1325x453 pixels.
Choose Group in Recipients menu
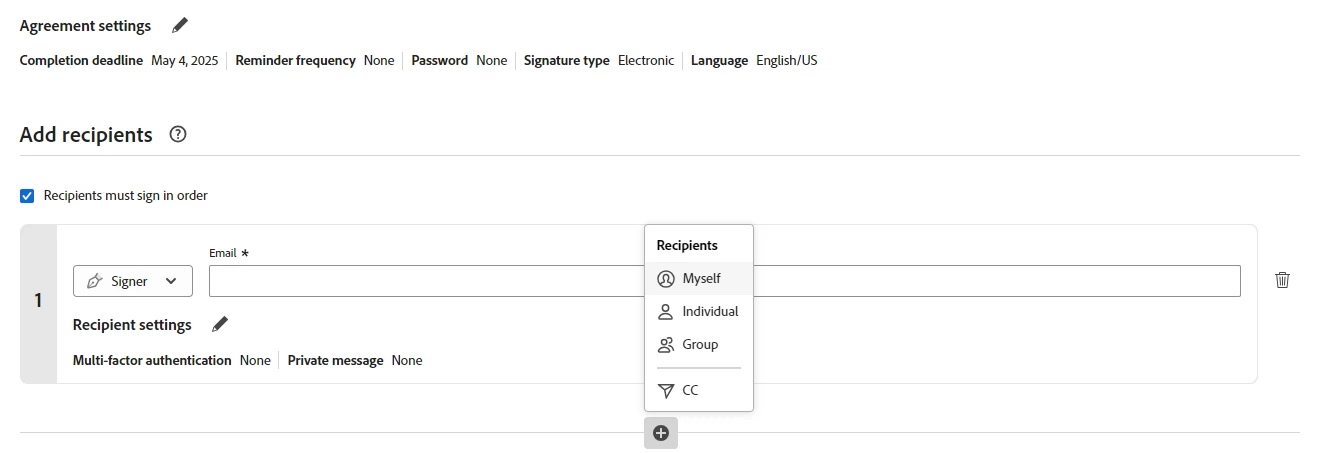pyautogui.click(x=700, y=345)
